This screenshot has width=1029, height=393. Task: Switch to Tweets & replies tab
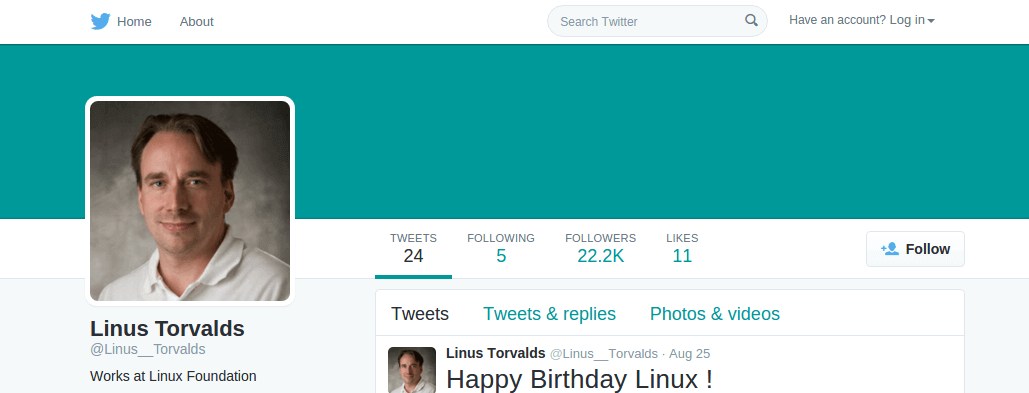click(x=549, y=314)
